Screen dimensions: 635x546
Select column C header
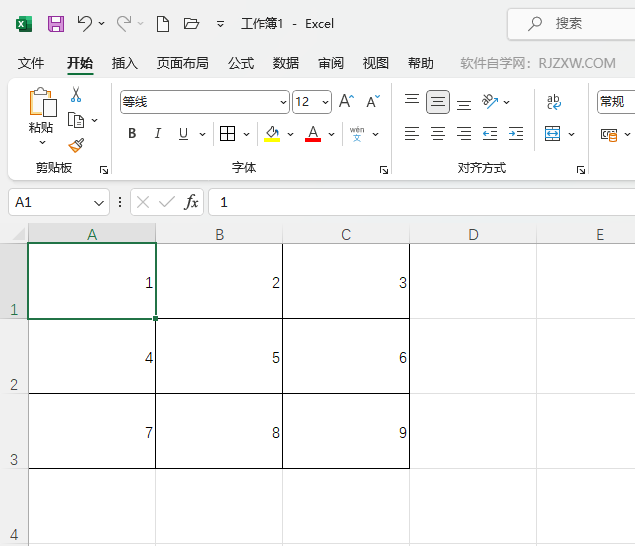(346, 234)
